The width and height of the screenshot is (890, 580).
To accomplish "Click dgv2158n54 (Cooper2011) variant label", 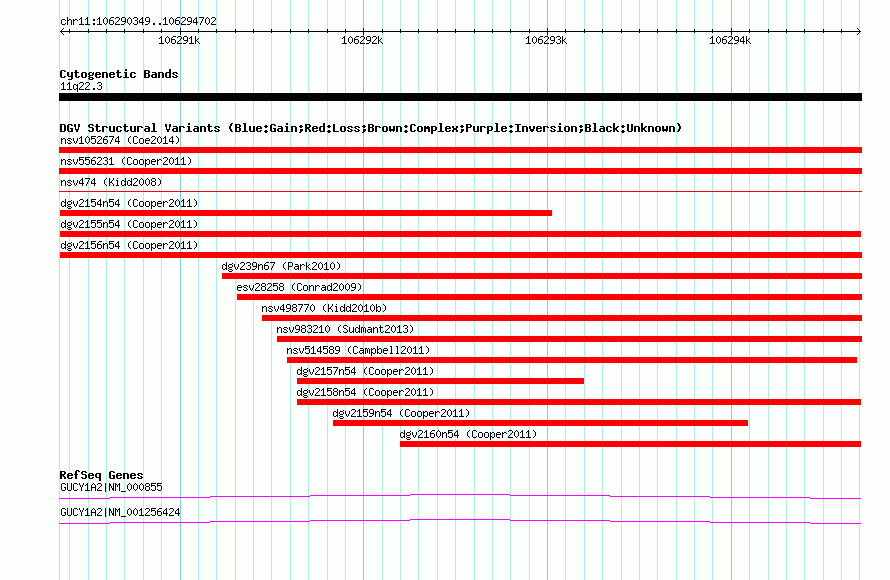I will click(x=365, y=392).
